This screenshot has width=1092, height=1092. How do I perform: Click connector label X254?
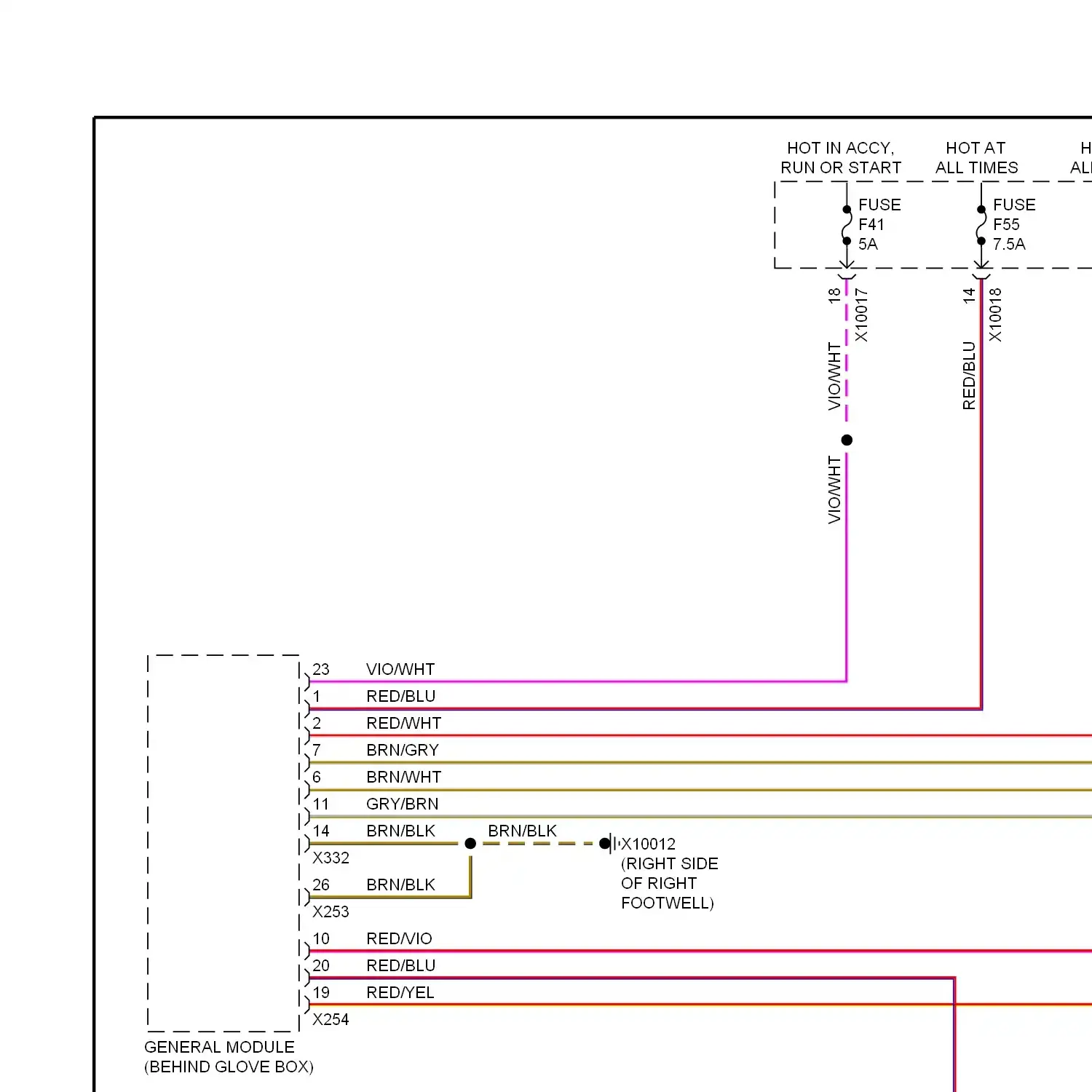click(x=331, y=1019)
